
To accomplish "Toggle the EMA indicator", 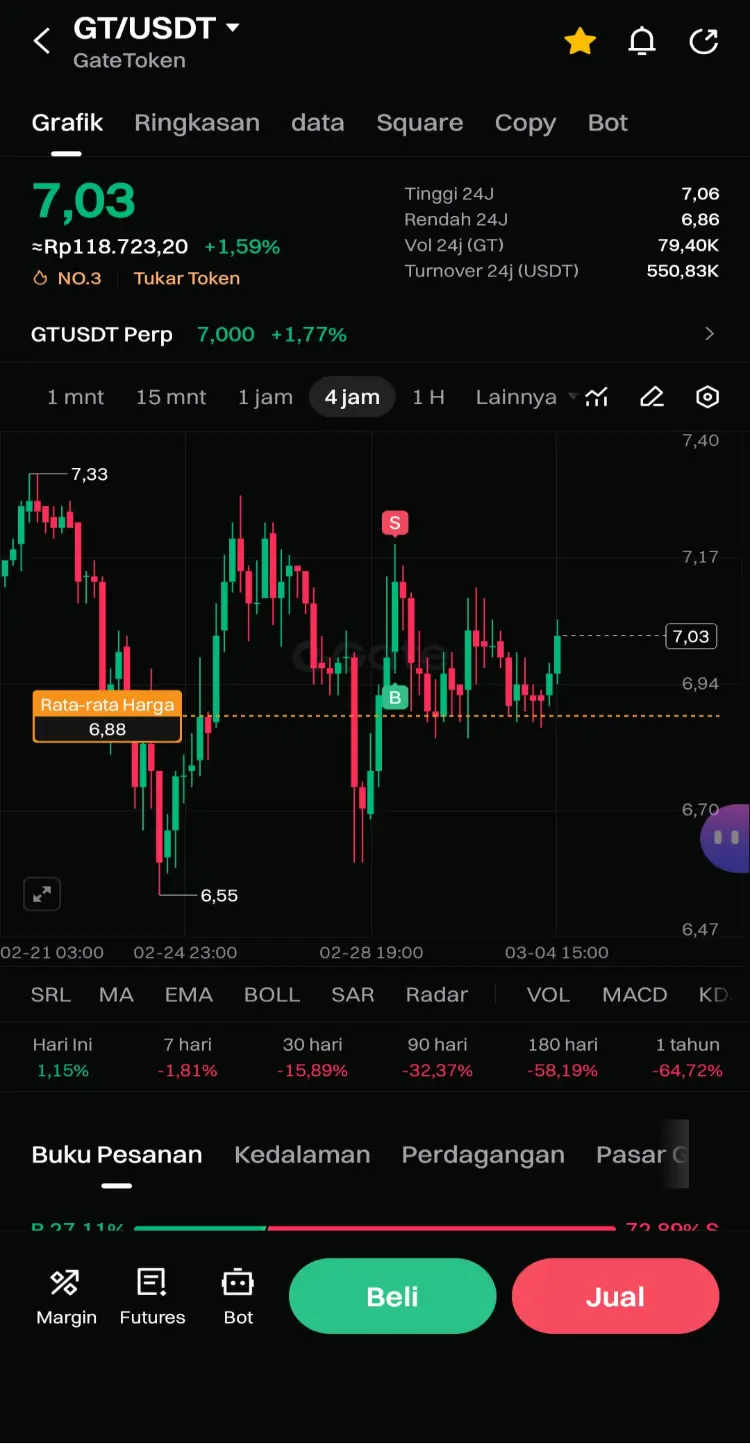I will [x=189, y=995].
